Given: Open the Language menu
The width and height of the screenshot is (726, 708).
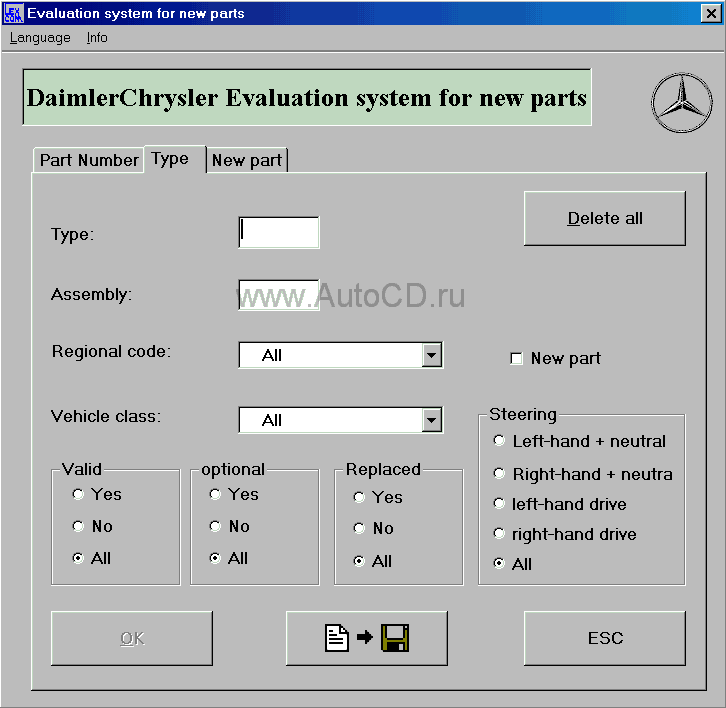Looking at the screenshot, I should coord(40,38).
